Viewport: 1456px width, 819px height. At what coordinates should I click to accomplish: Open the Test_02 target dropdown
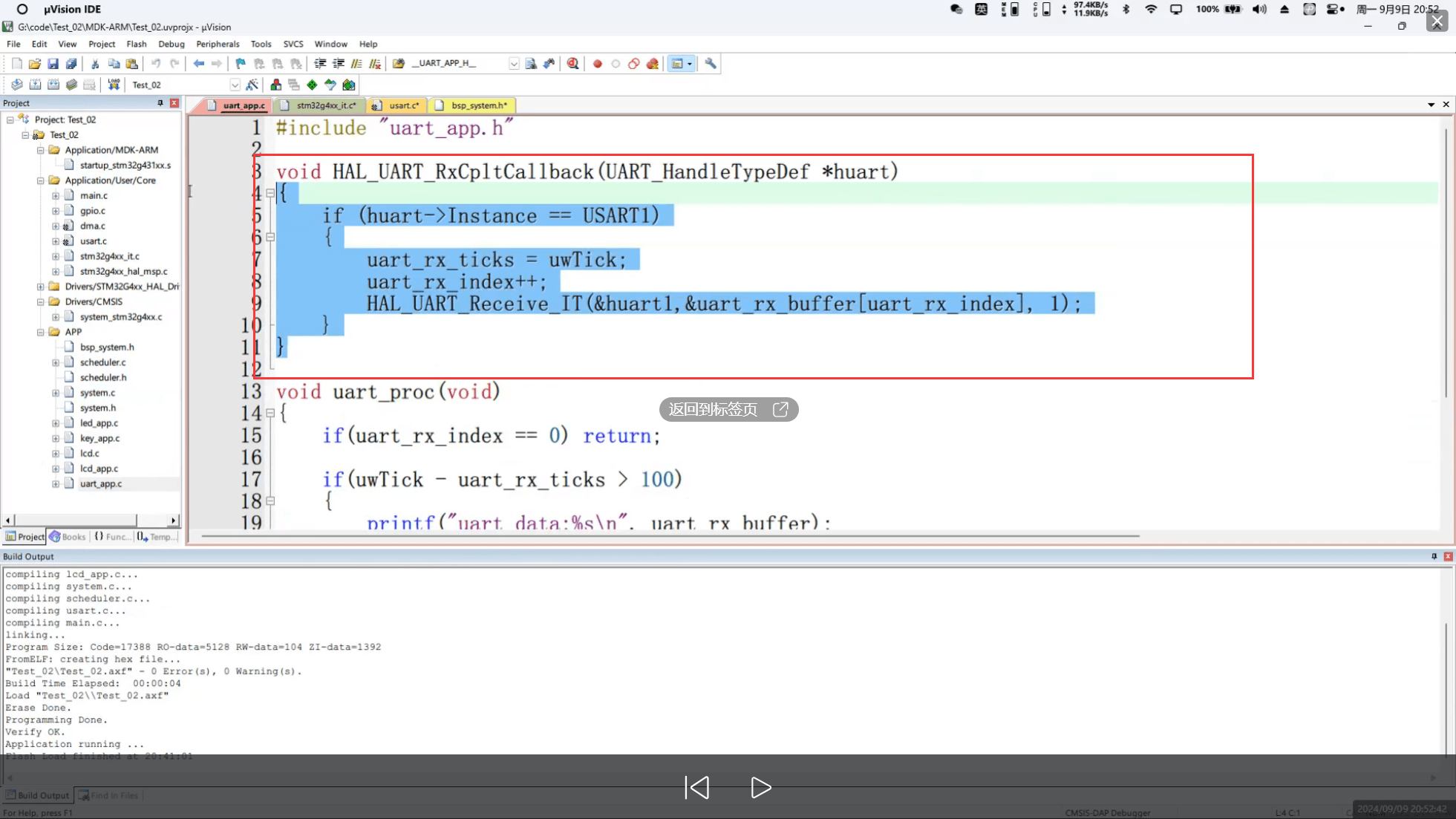click(235, 85)
